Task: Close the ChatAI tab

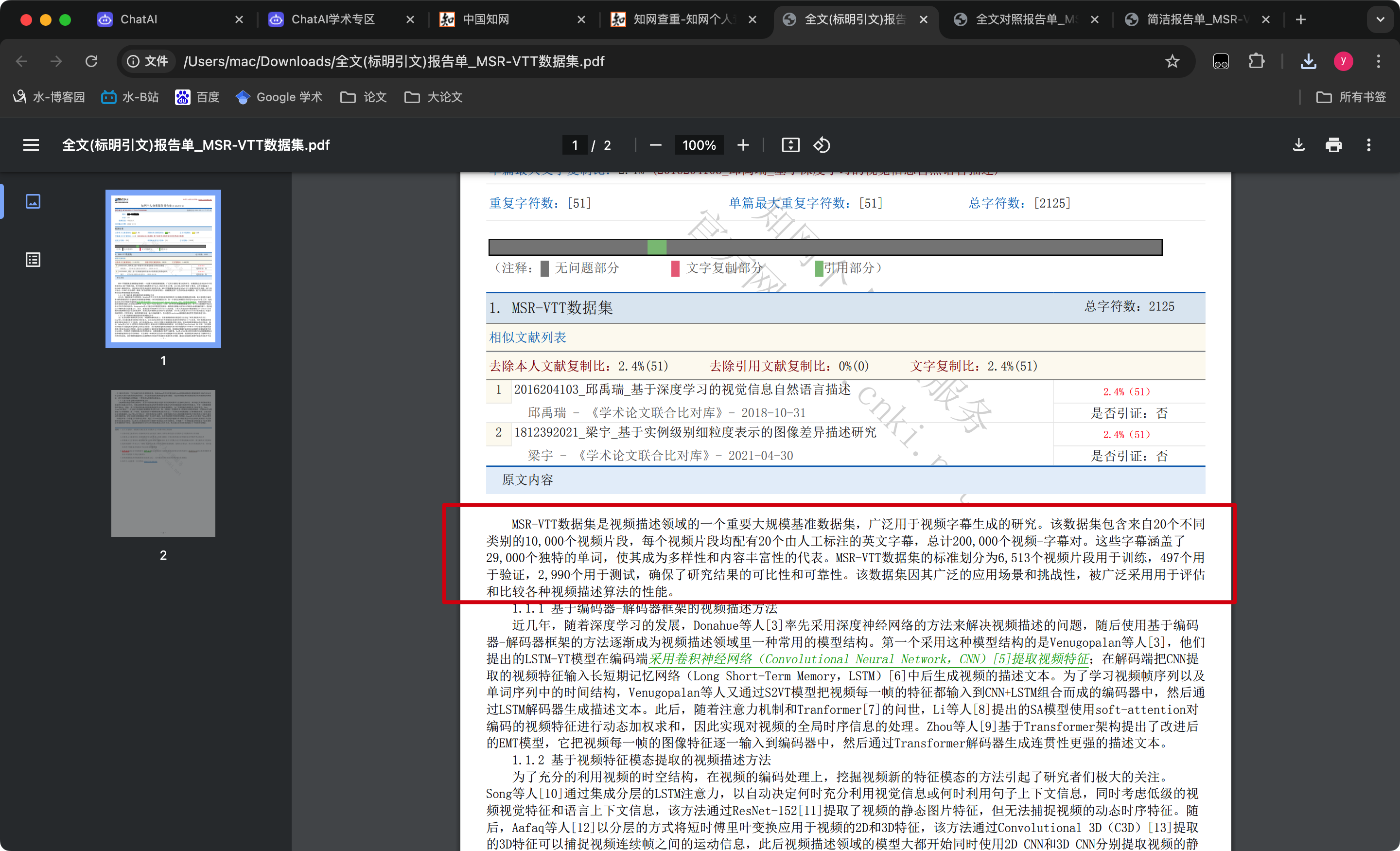Action: click(239, 19)
